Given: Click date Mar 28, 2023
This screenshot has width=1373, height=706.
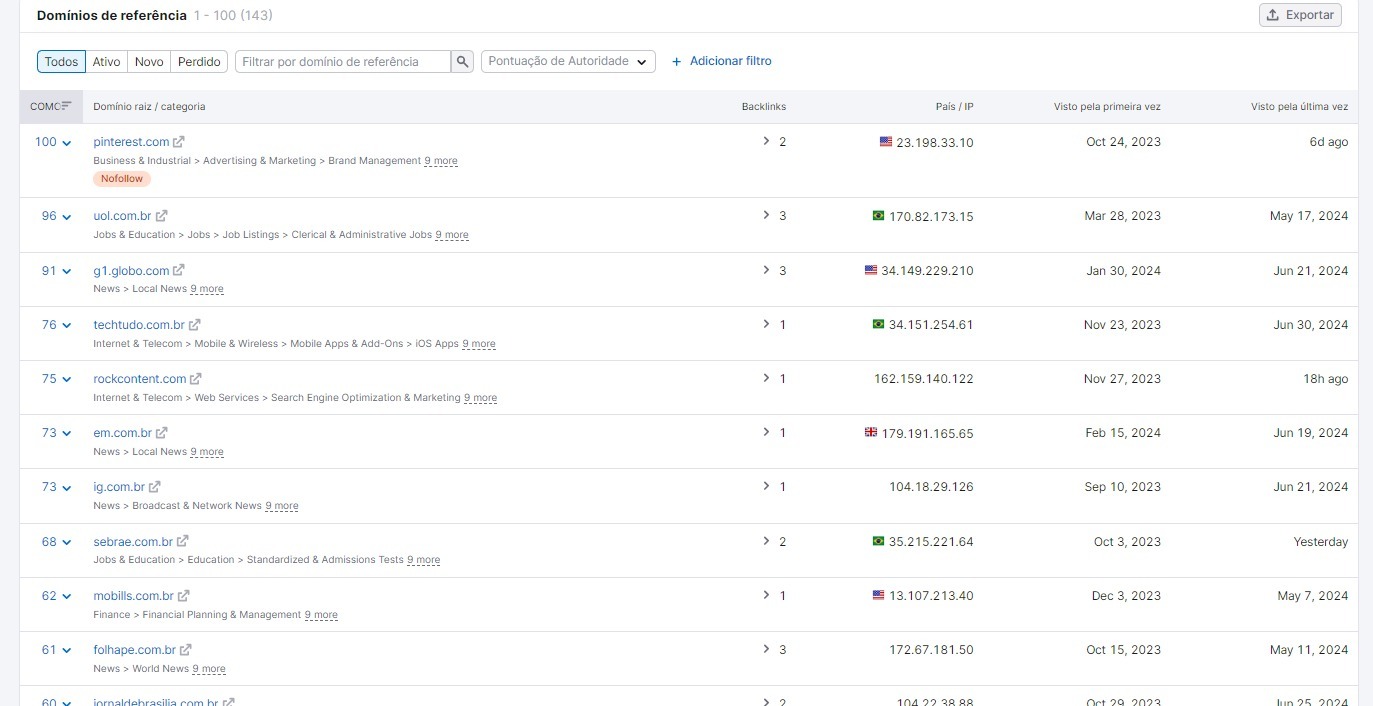Looking at the screenshot, I should click(1123, 216).
